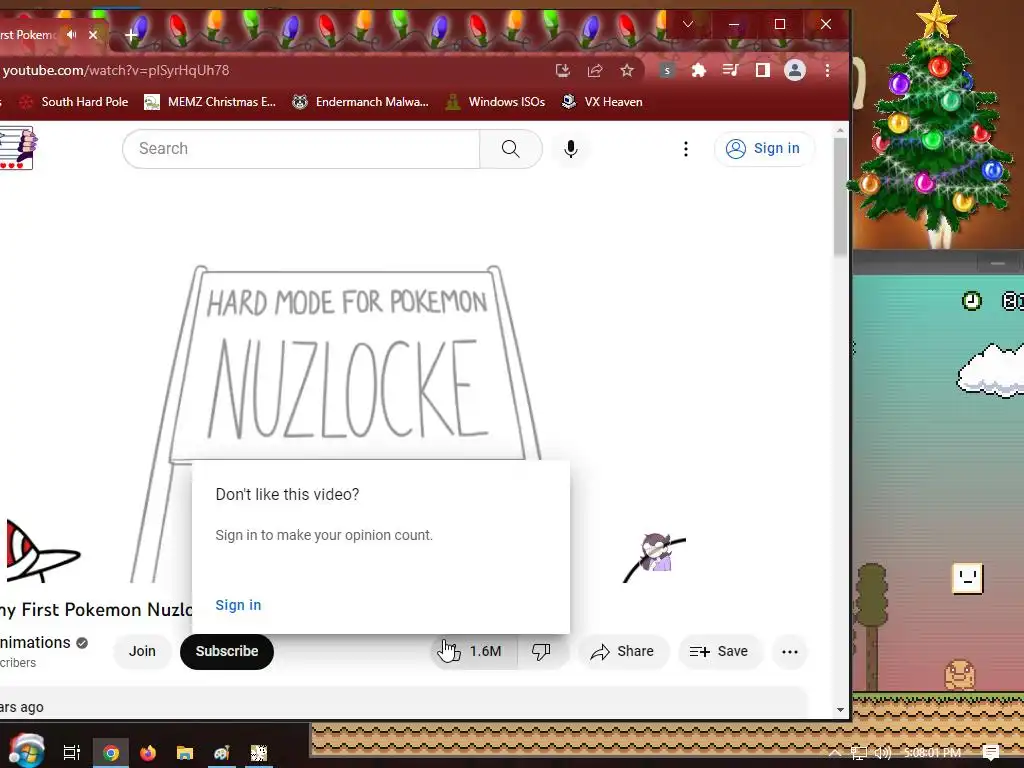1024x768 pixels.
Task: Like the video showing 1.6M
Action: point(473,652)
